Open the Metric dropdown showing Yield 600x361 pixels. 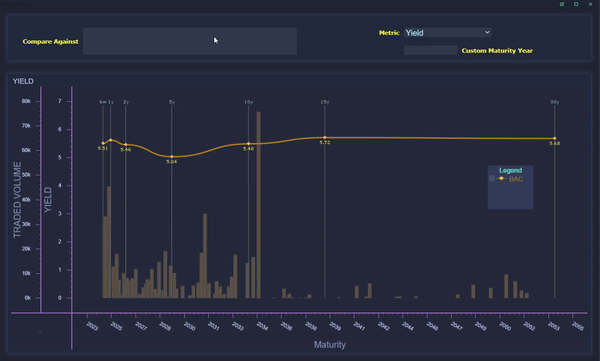448,33
